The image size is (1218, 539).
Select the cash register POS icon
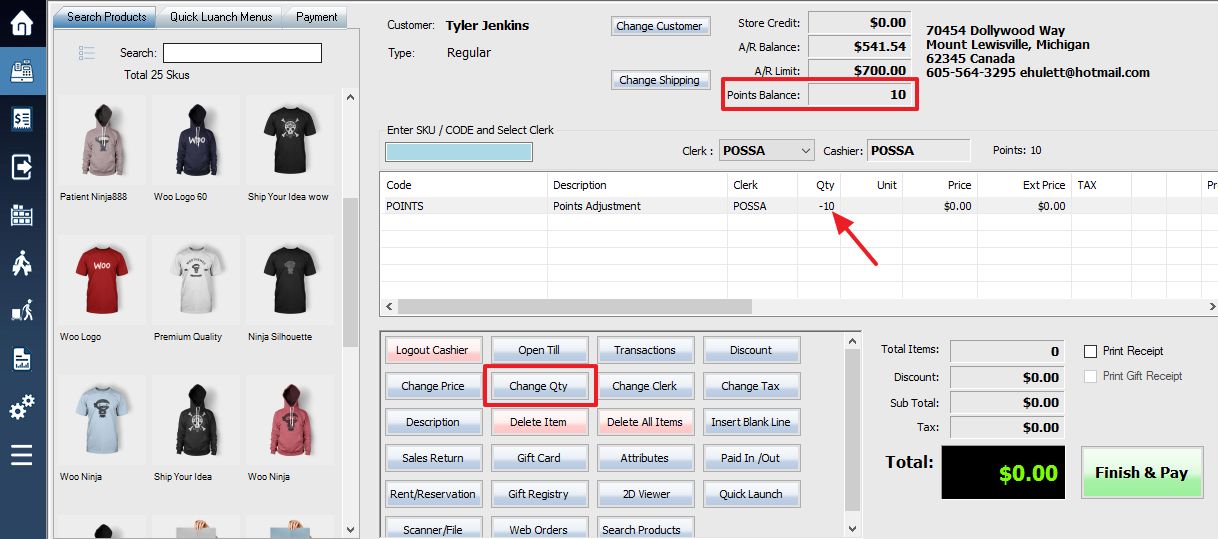coord(22,71)
